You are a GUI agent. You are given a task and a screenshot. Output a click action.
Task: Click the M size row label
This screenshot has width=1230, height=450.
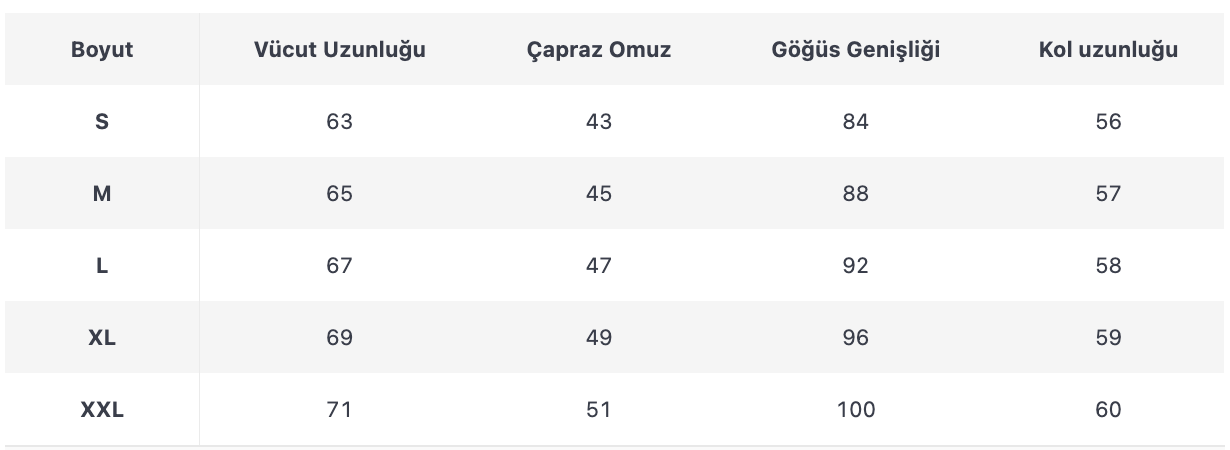[x=102, y=194]
